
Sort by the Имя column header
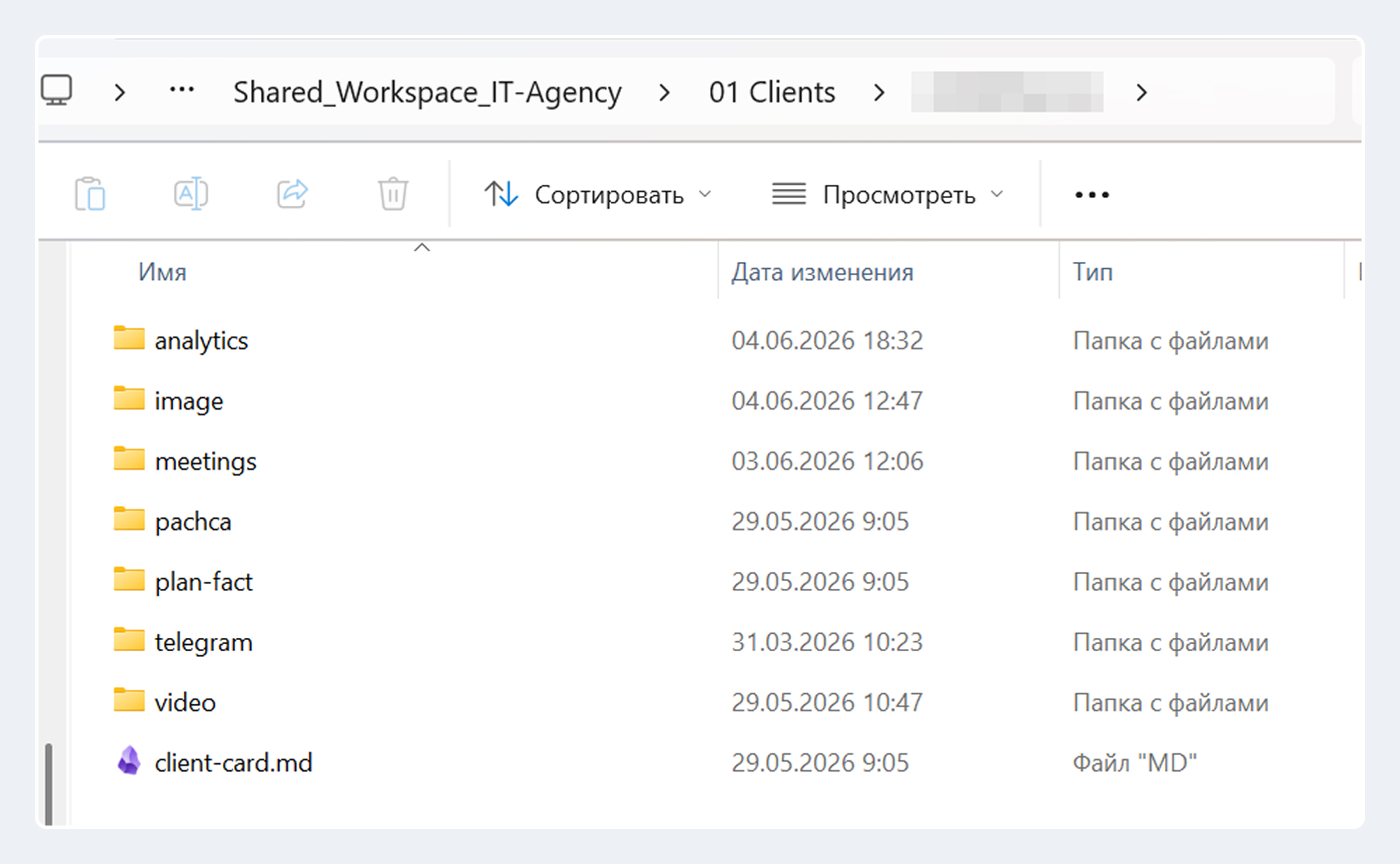click(162, 272)
